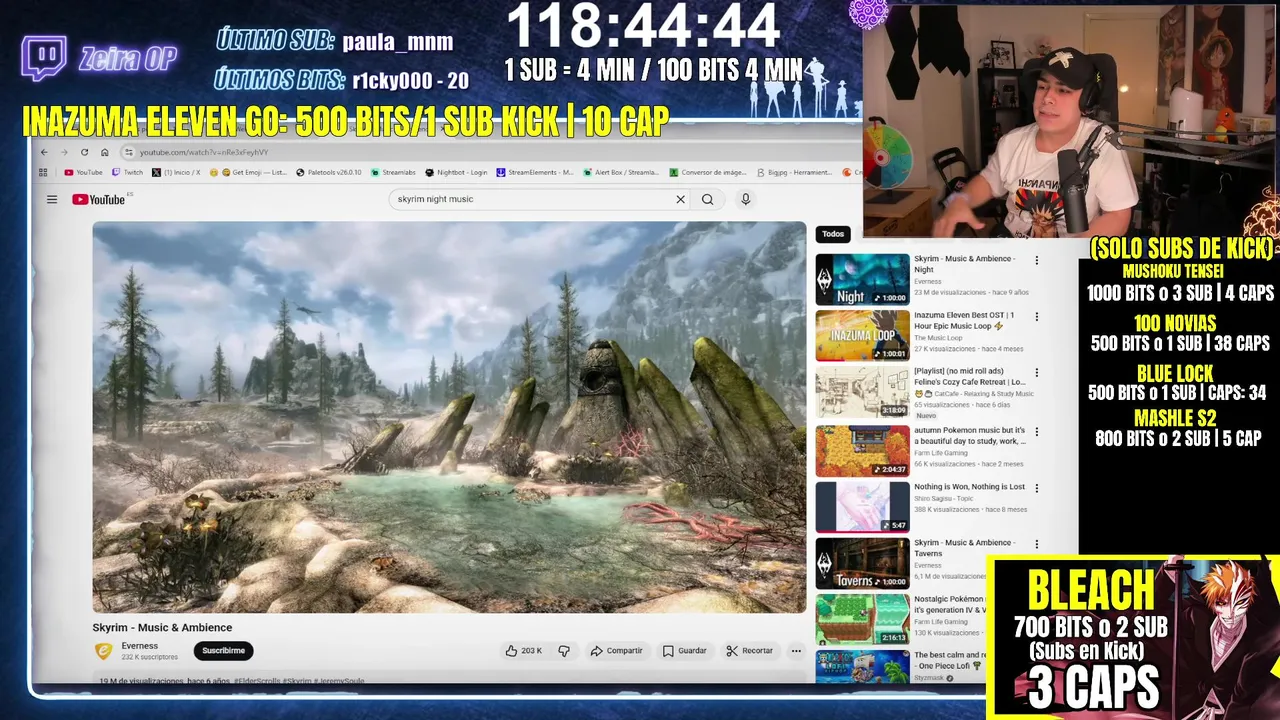Image resolution: width=1280 pixels, height=720 pixels.
Task: Open Skyrim Taverns video thumbnail
Action: pyautogui.click(x=862, y=563)
